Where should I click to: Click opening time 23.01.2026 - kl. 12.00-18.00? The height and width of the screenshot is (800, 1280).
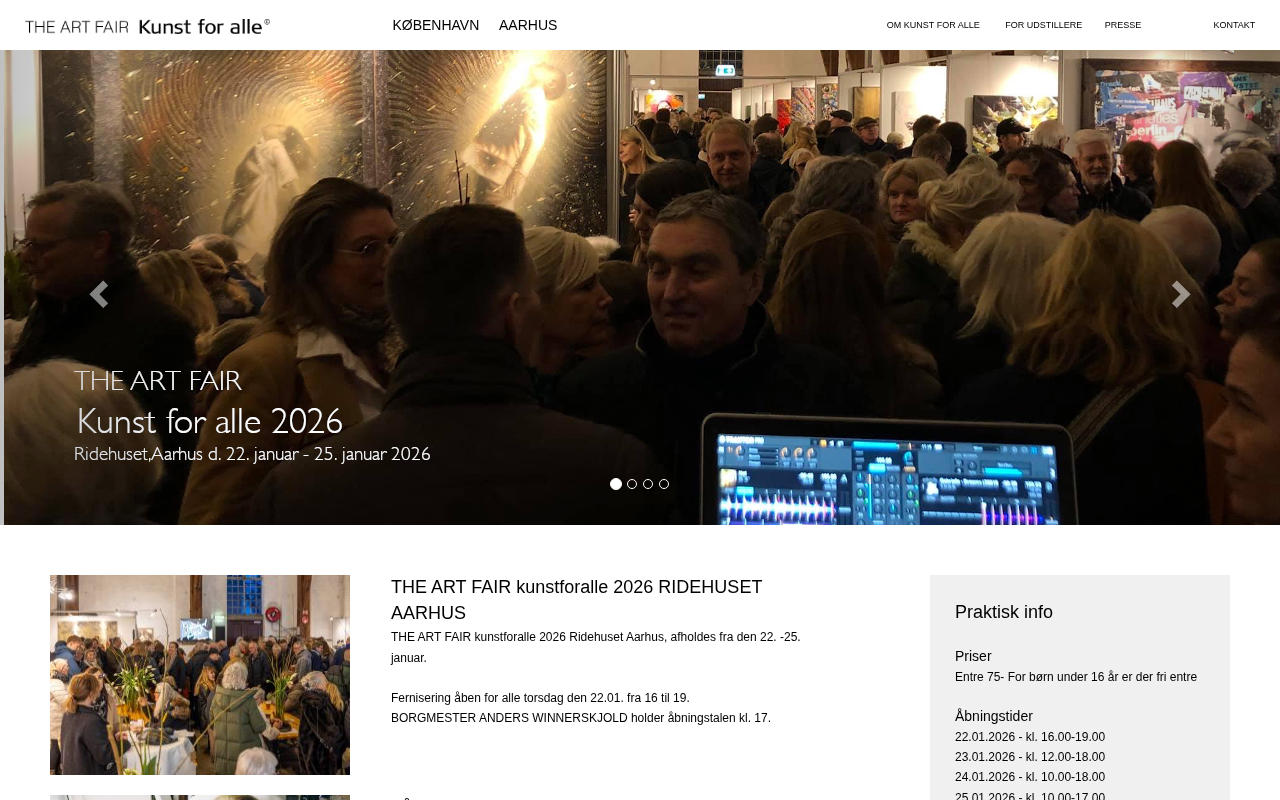click(1030, 757)
